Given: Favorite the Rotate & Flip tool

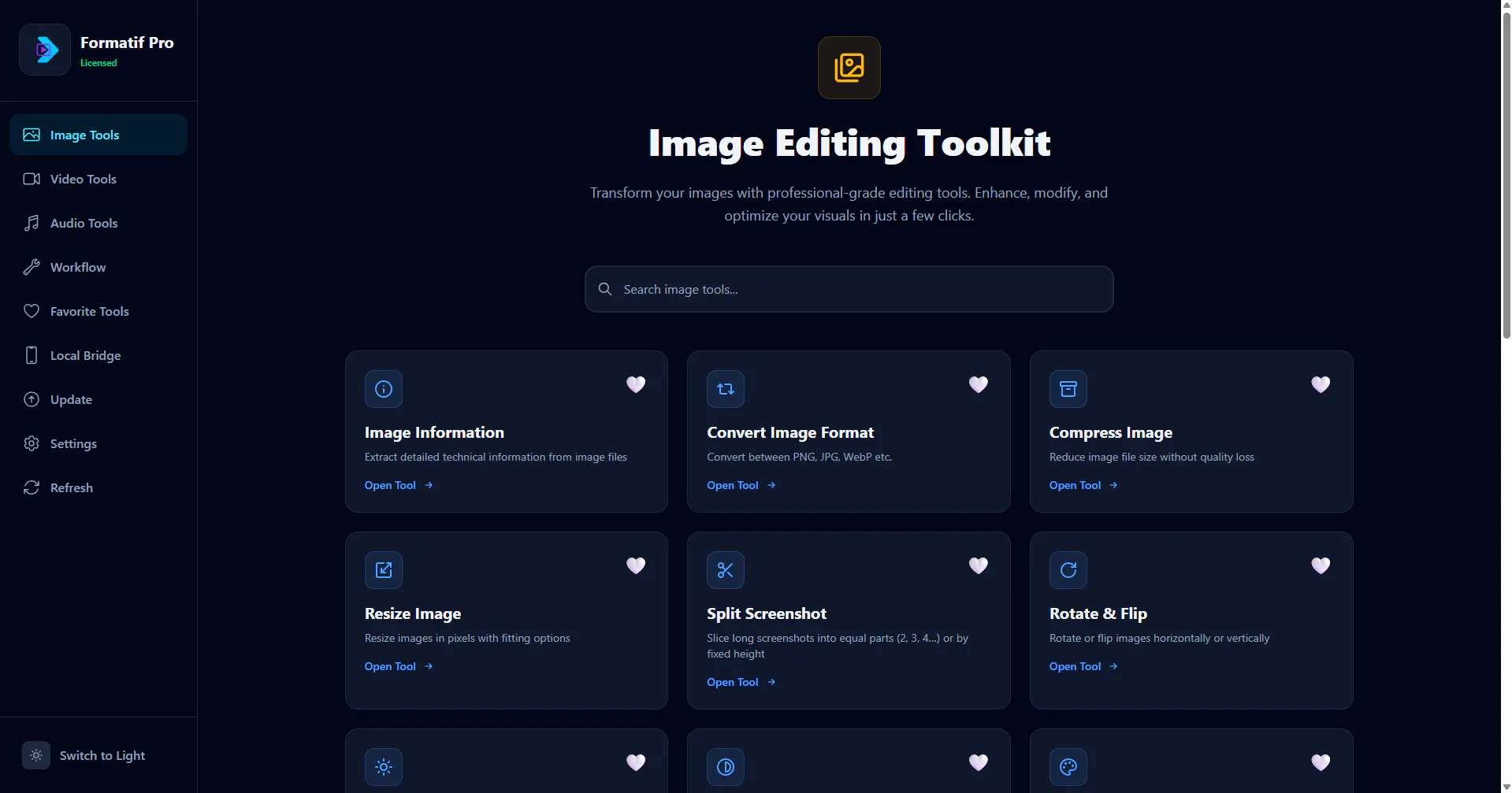Looking at the screenshot, I should pyautogui.click(x=1321, y=565).
